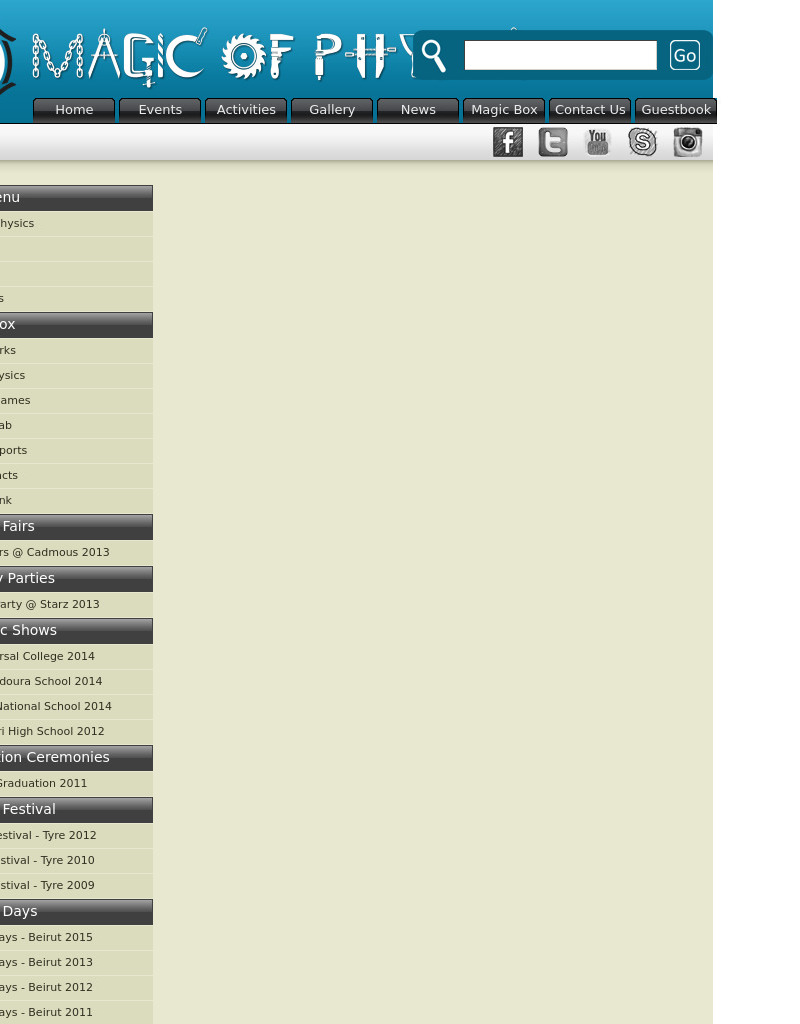Visit the YouTube channel icon
Screen dimensions: 800x1024
(x=598, y=143)
